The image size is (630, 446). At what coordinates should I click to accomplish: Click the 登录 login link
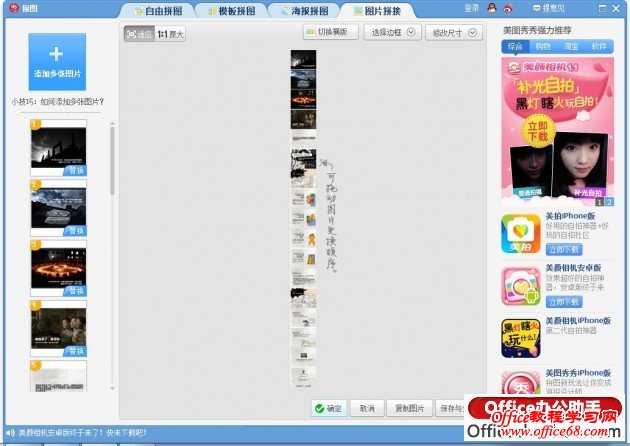(x=472, y=8)
